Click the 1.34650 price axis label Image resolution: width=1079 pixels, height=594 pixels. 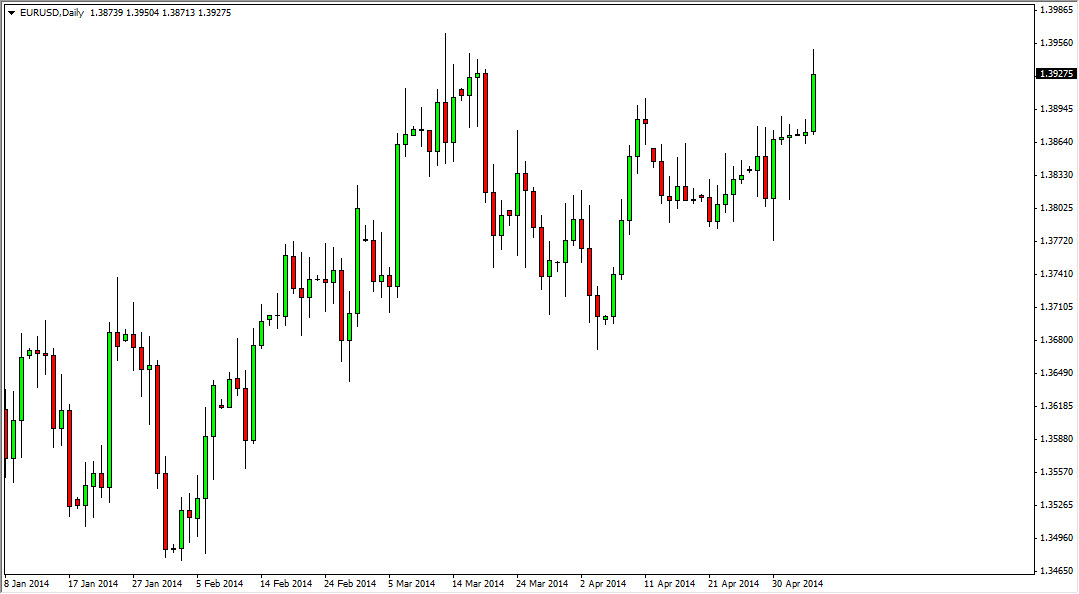[x=1057, y=571]
